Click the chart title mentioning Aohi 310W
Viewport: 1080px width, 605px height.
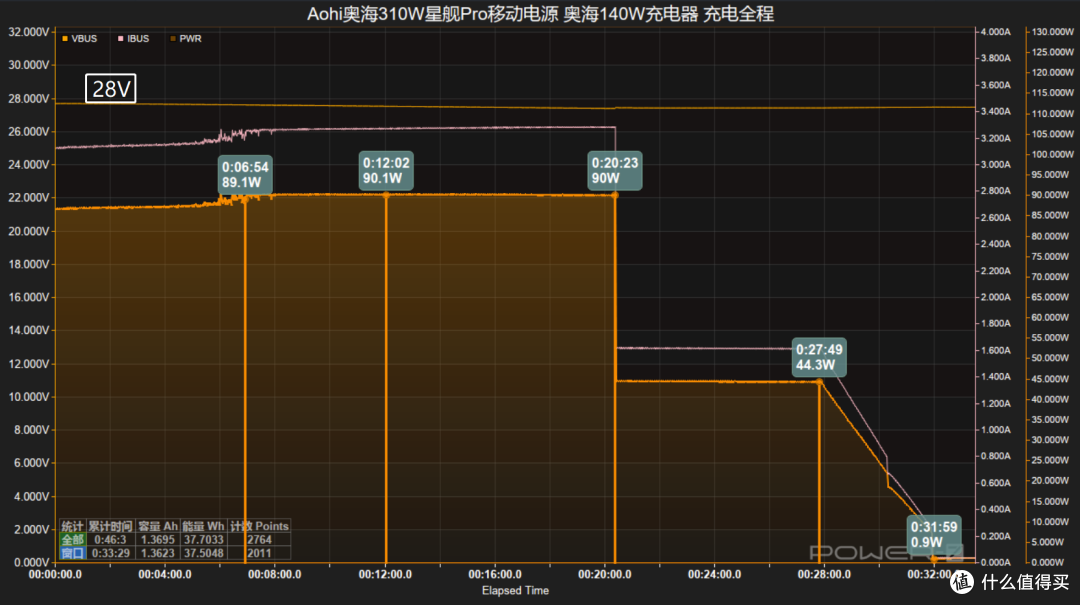click(x=540, y=14)
